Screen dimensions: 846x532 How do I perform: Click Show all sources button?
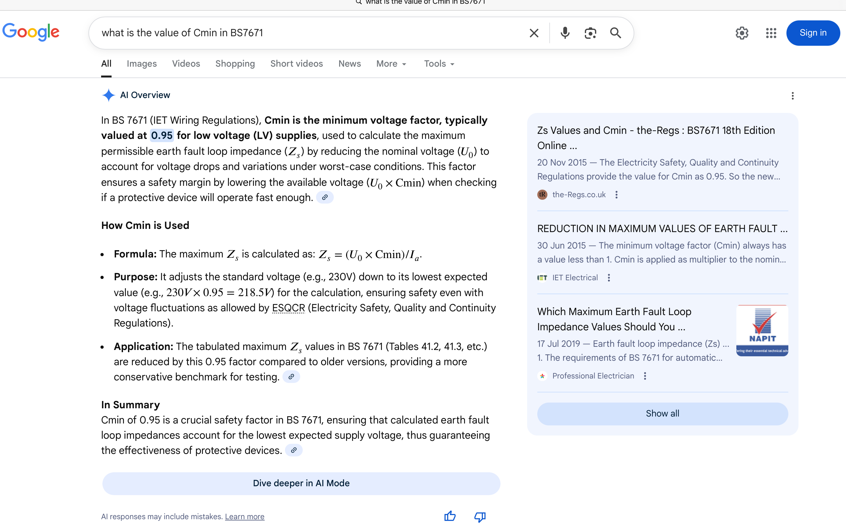[662, 413]
